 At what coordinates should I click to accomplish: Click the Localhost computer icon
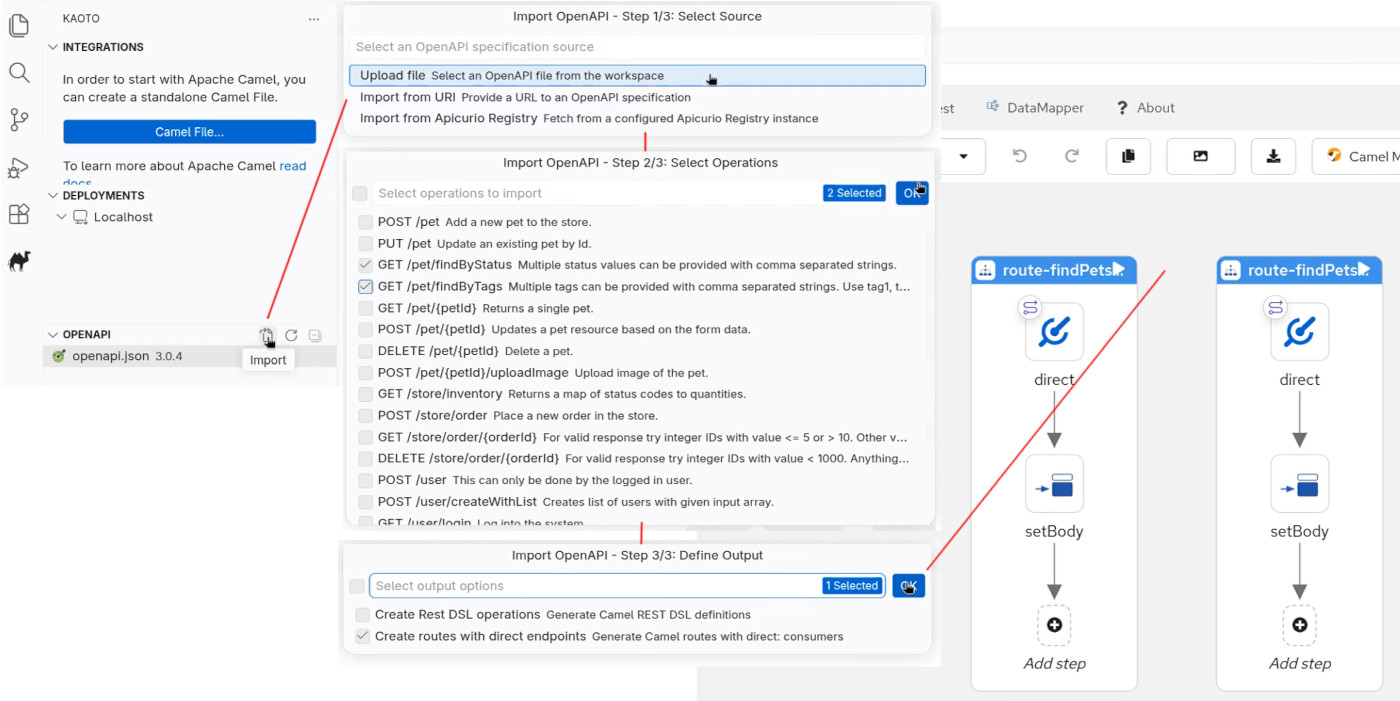point(83,217)
